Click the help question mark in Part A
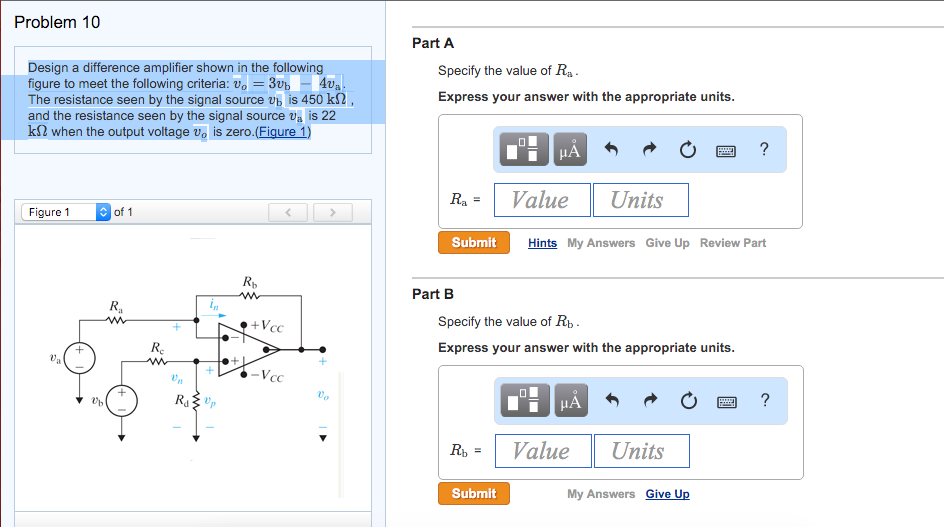Screen dimensions: 944x527 pos(764,150)
